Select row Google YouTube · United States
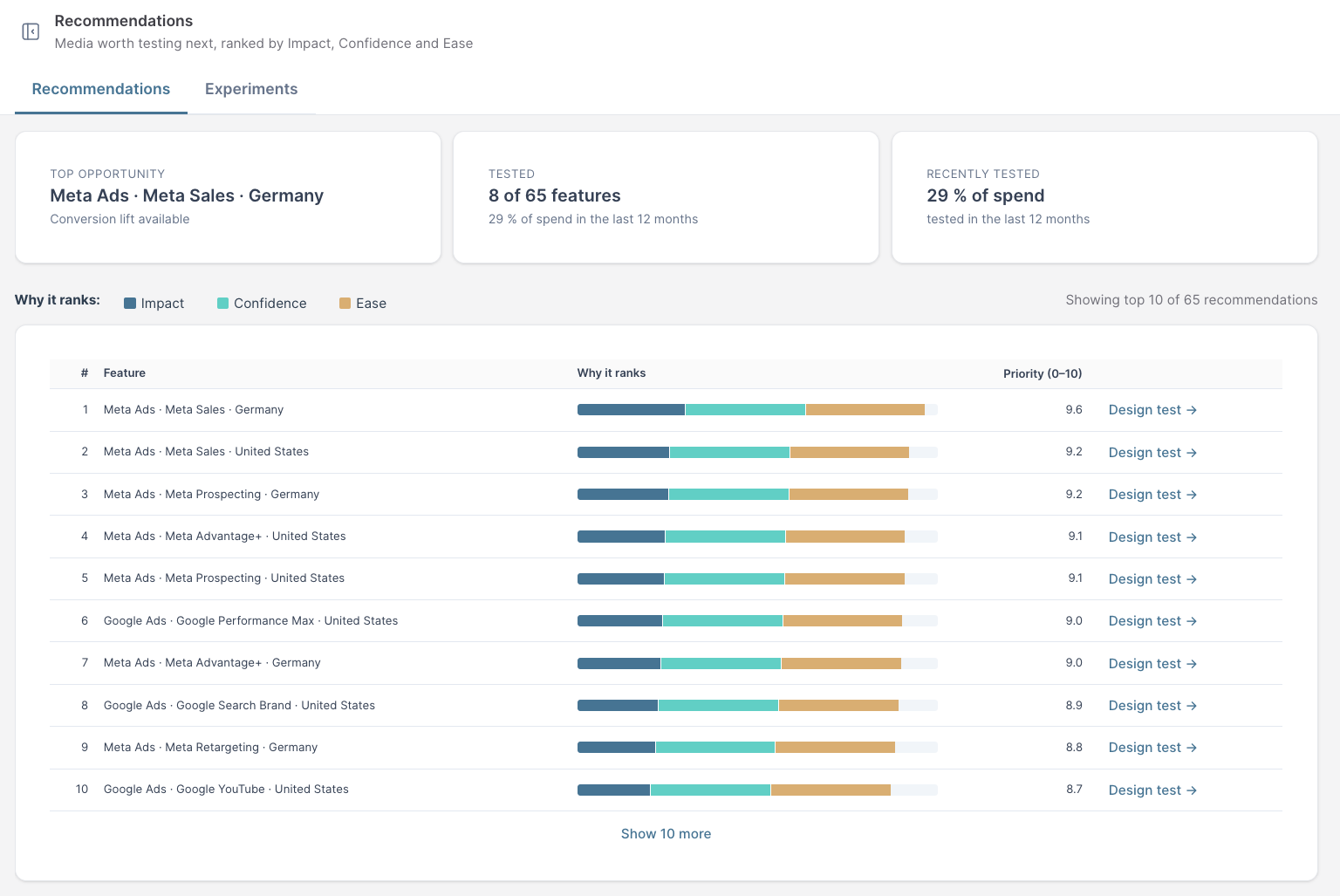This screenshot has width=1340, height=896. [666, 790]
